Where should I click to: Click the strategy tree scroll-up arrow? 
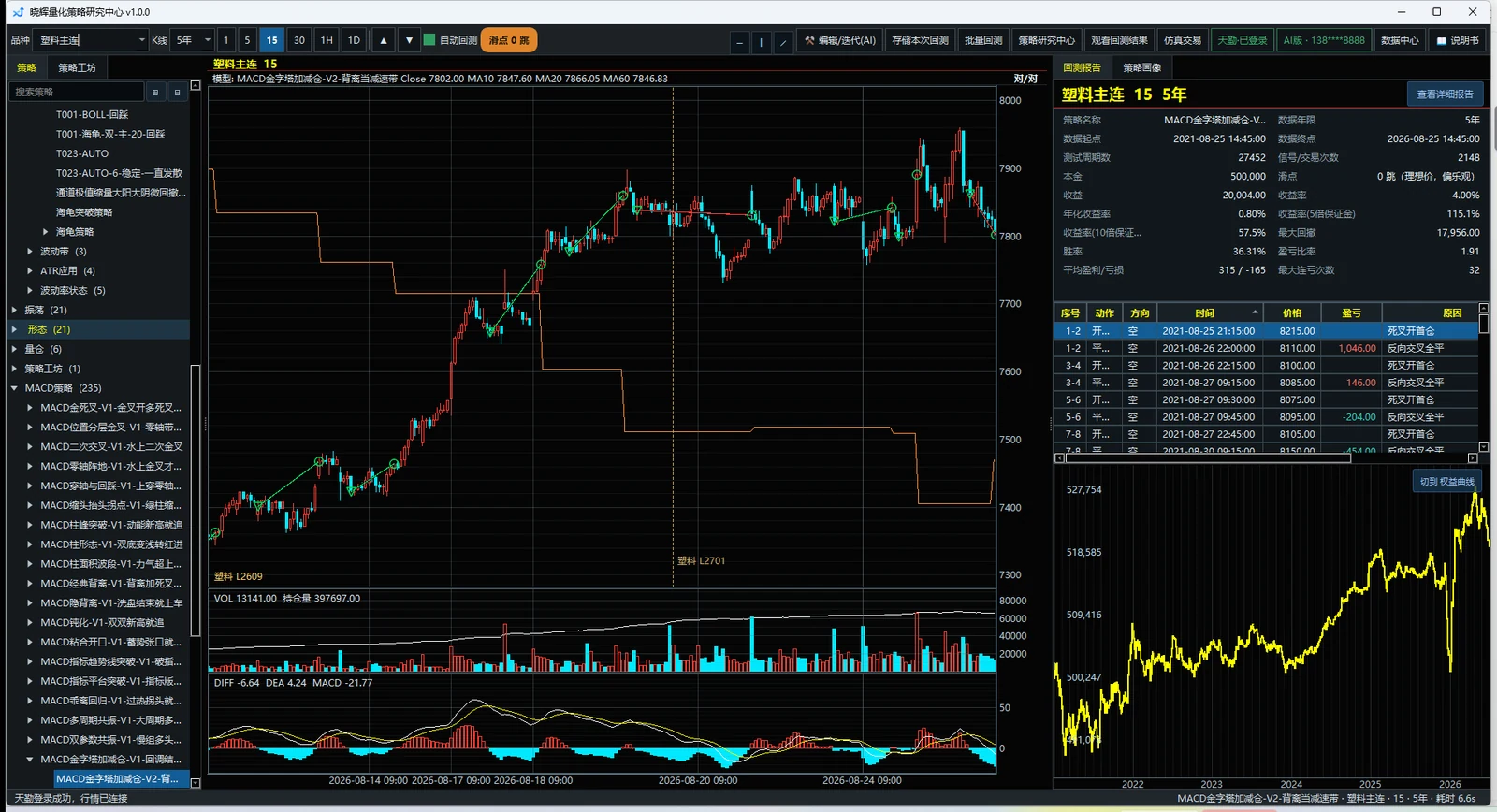(196, 85)
